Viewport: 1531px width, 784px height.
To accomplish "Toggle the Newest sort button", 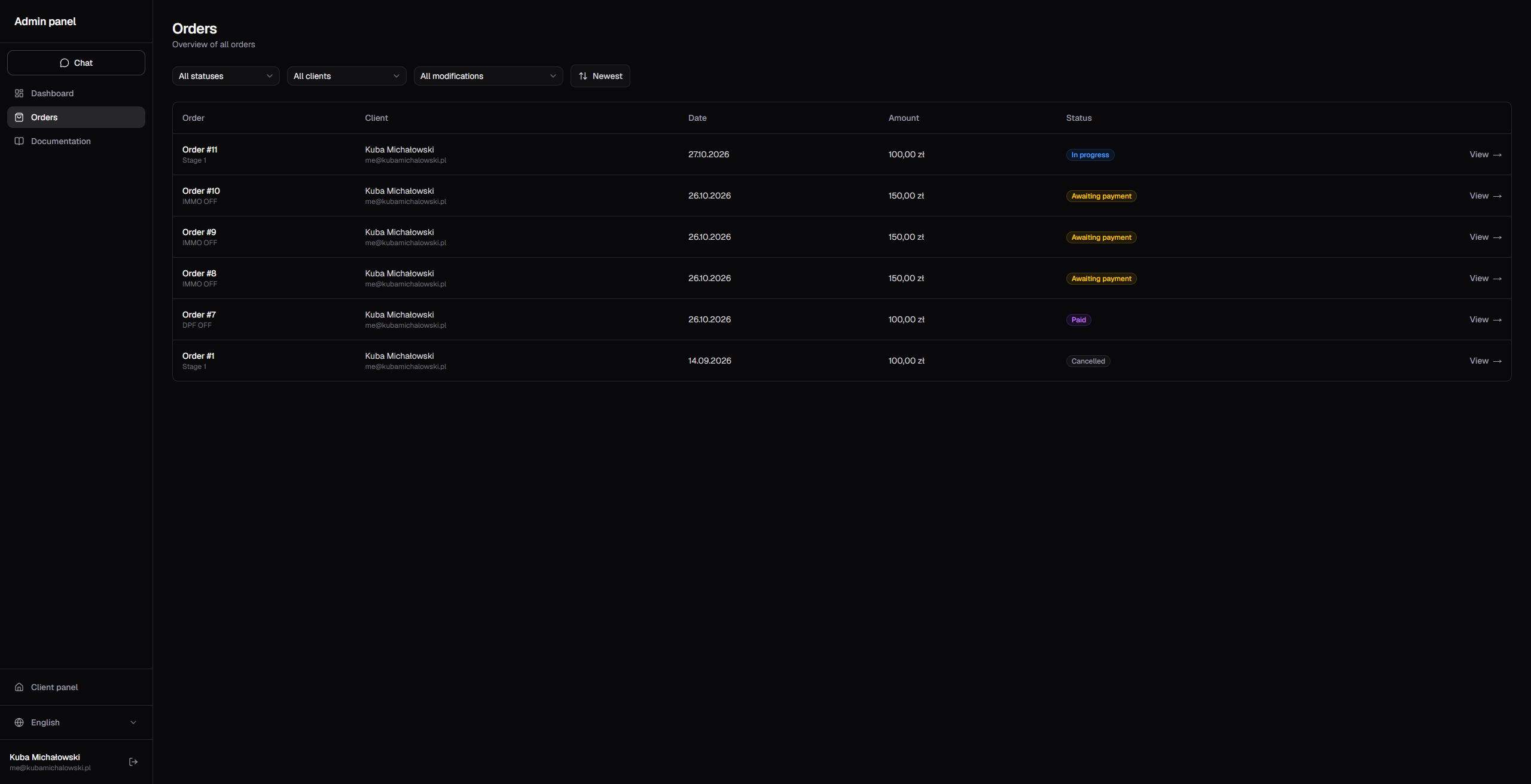I will click(x=600, y=76).
